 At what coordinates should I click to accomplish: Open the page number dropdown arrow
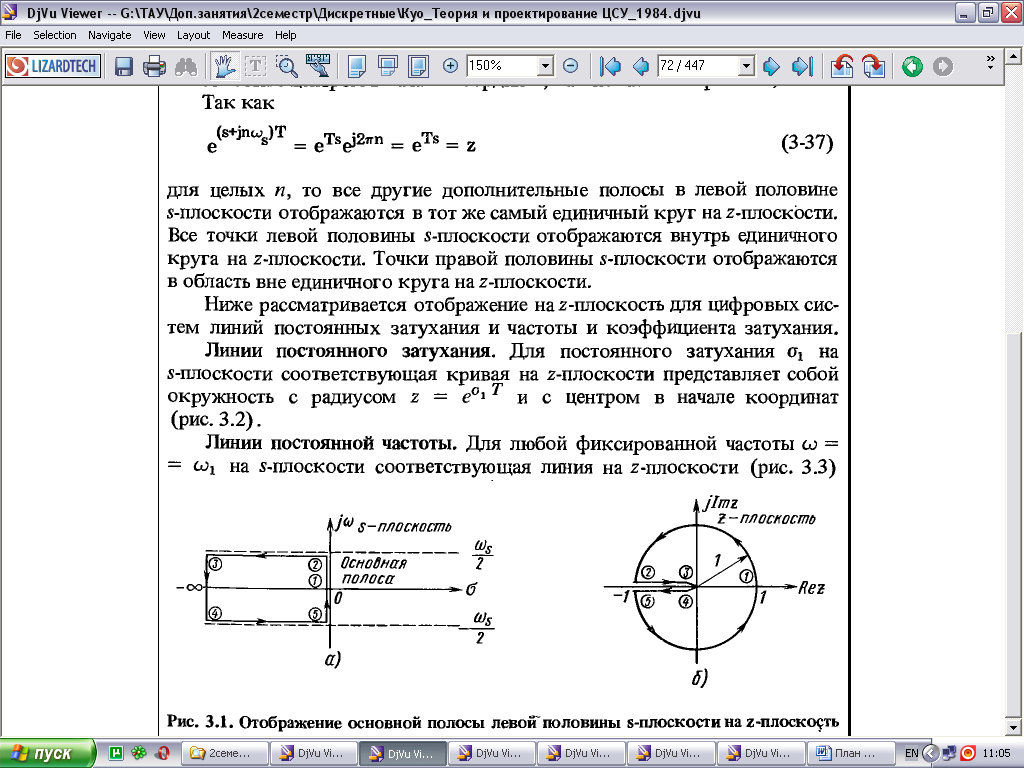[746, 65]
